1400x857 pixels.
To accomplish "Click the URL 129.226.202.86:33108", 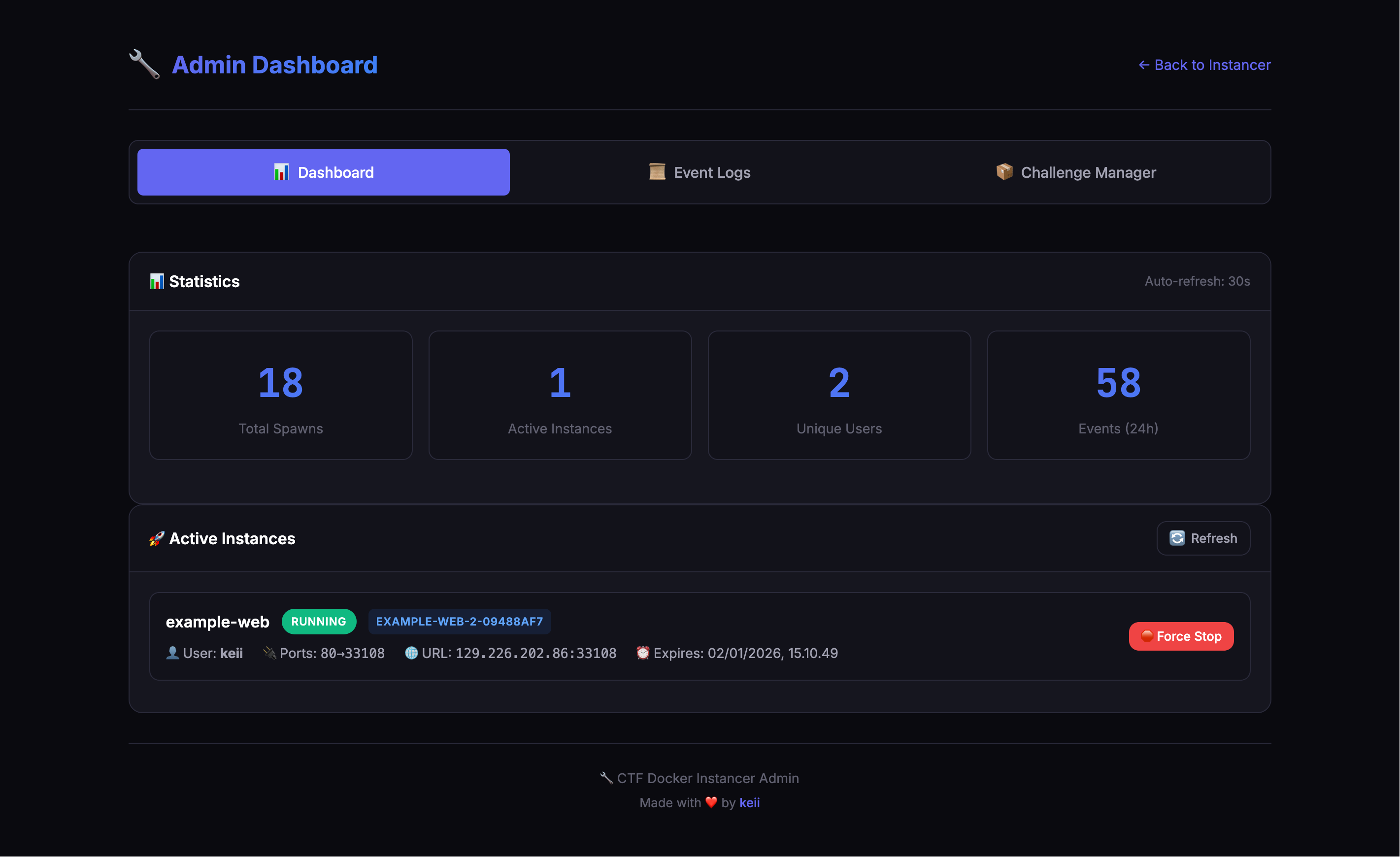I will pyautogui.click(x=536, y=653).
